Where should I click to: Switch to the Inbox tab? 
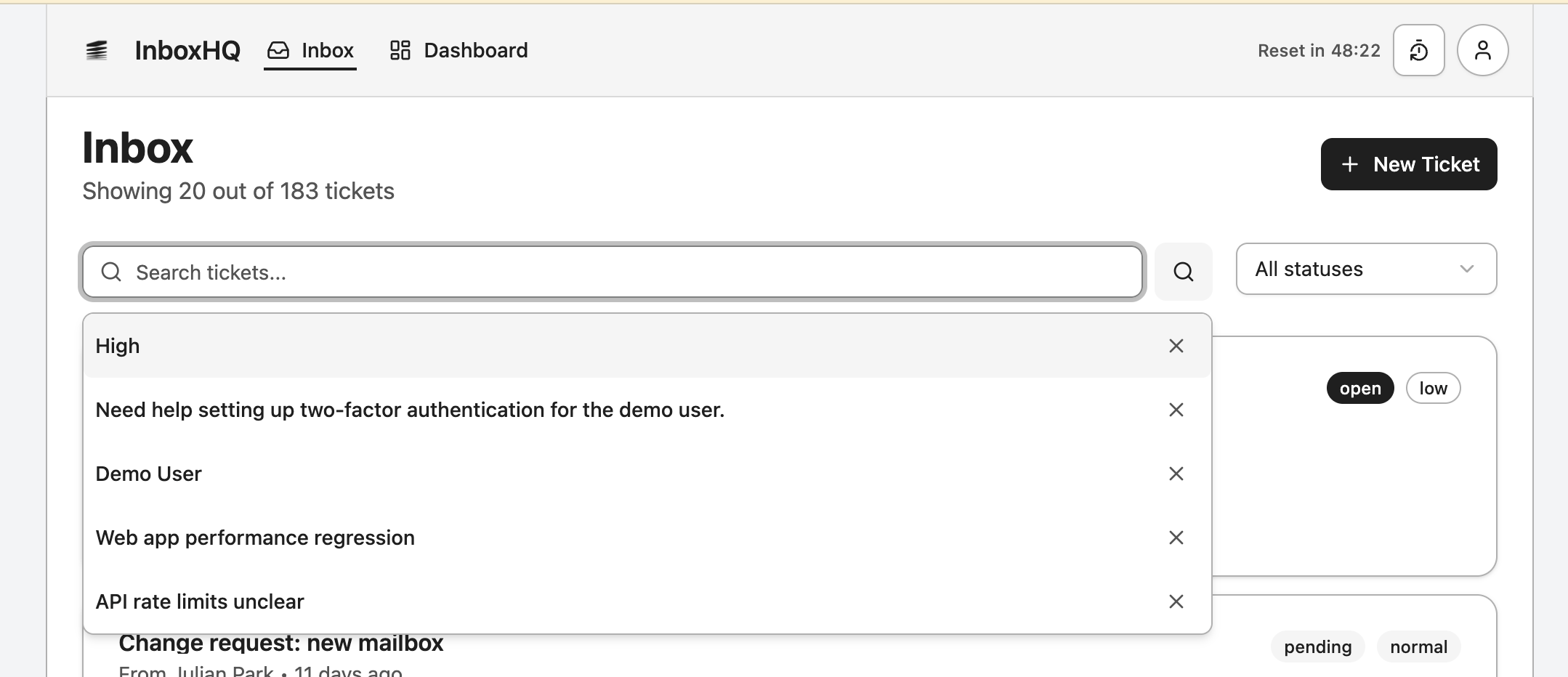[310, 50]
